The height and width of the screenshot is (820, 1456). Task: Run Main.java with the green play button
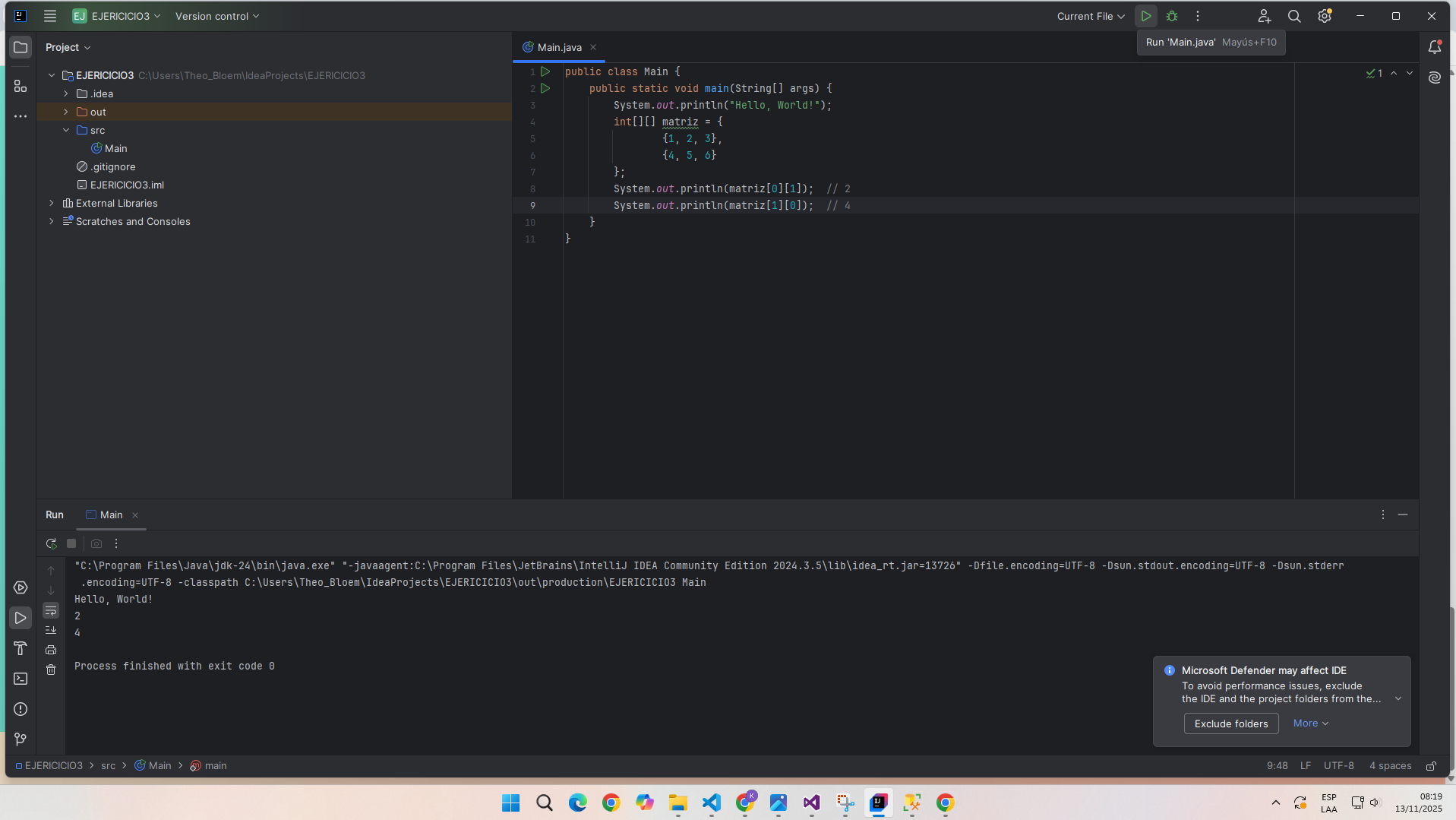coord(1145,16)
